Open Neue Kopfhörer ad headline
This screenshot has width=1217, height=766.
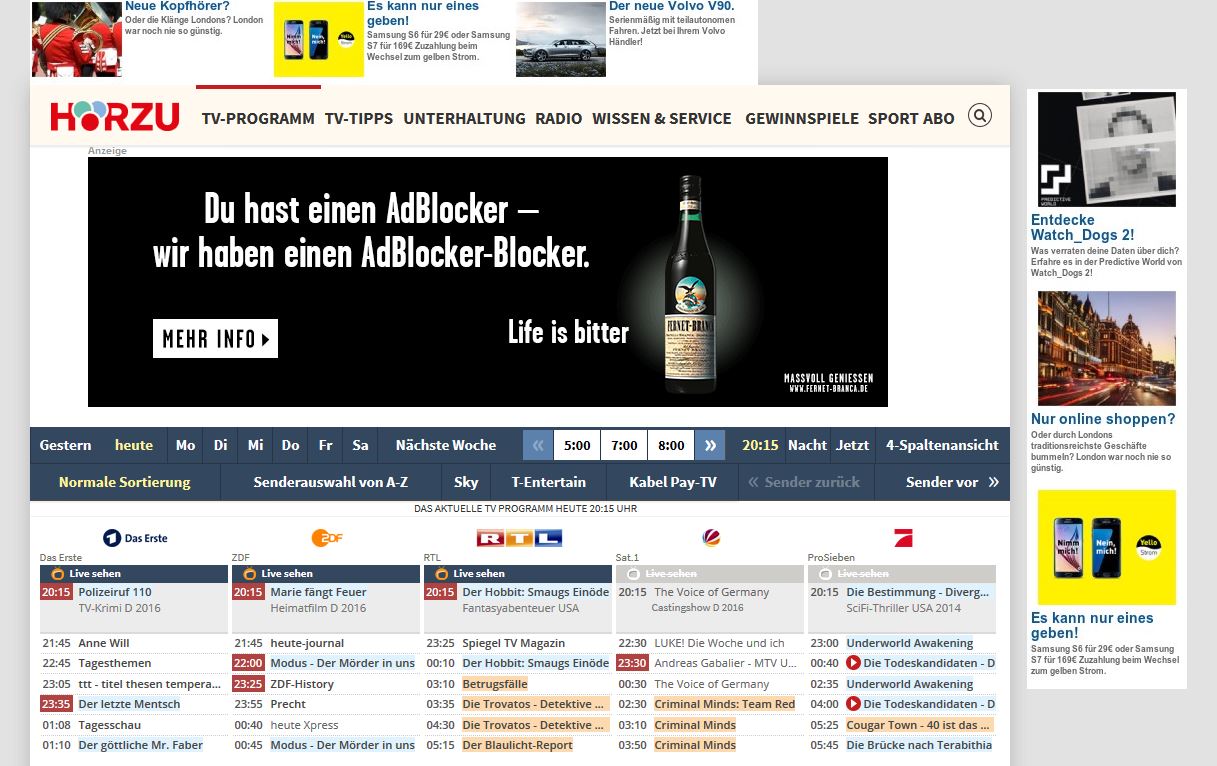[176, 6]
